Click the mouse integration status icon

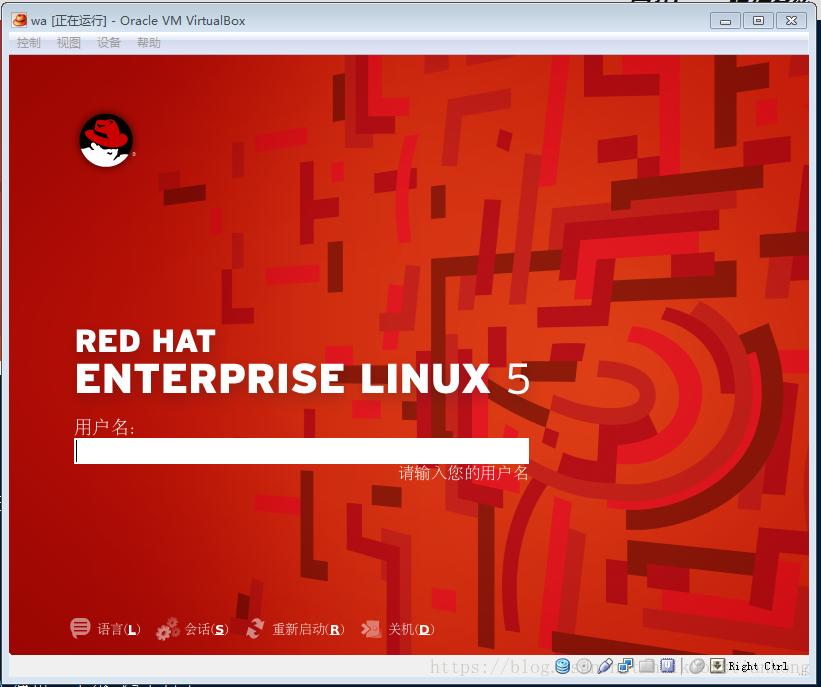[x=697, y=666]
